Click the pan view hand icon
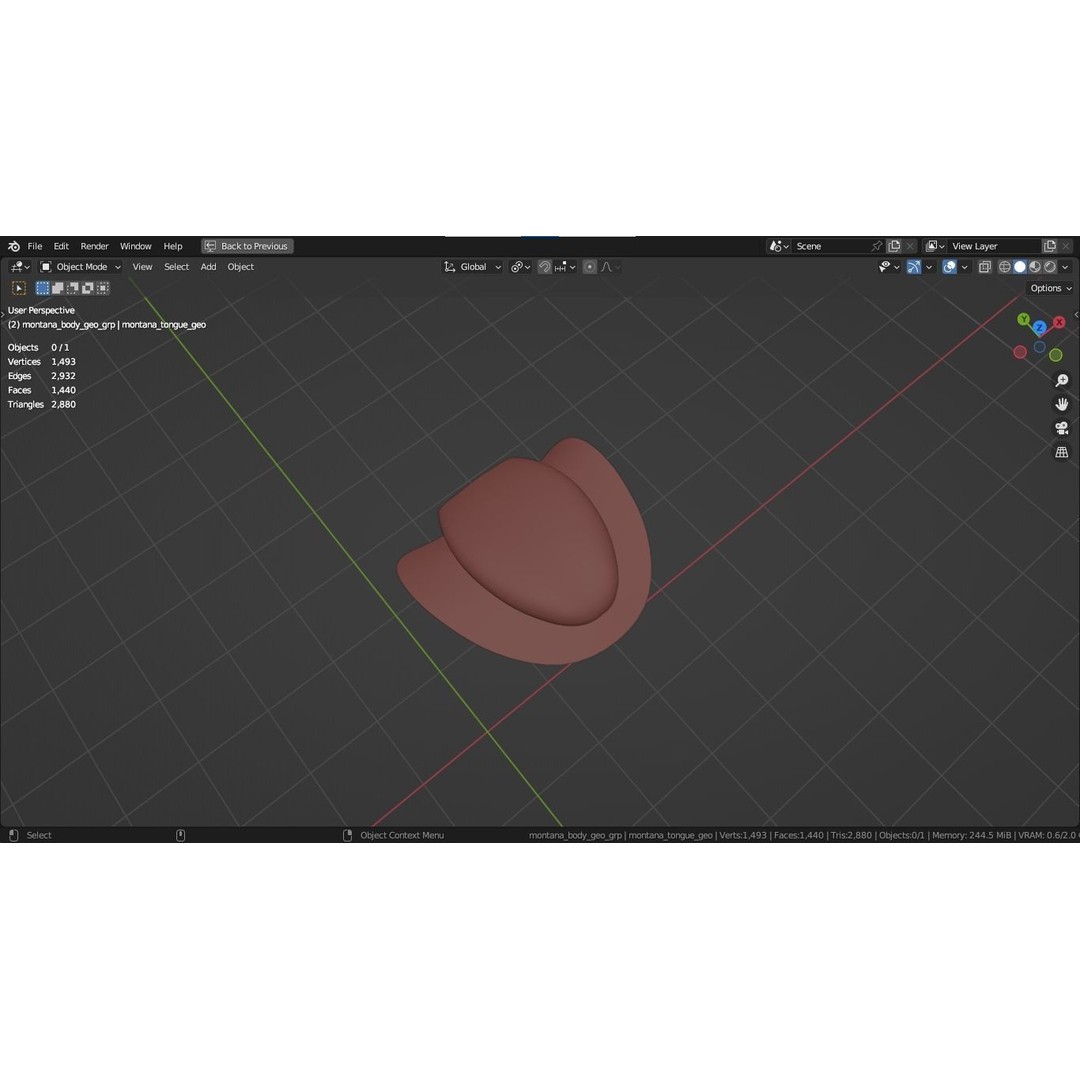 point(1061,404)
